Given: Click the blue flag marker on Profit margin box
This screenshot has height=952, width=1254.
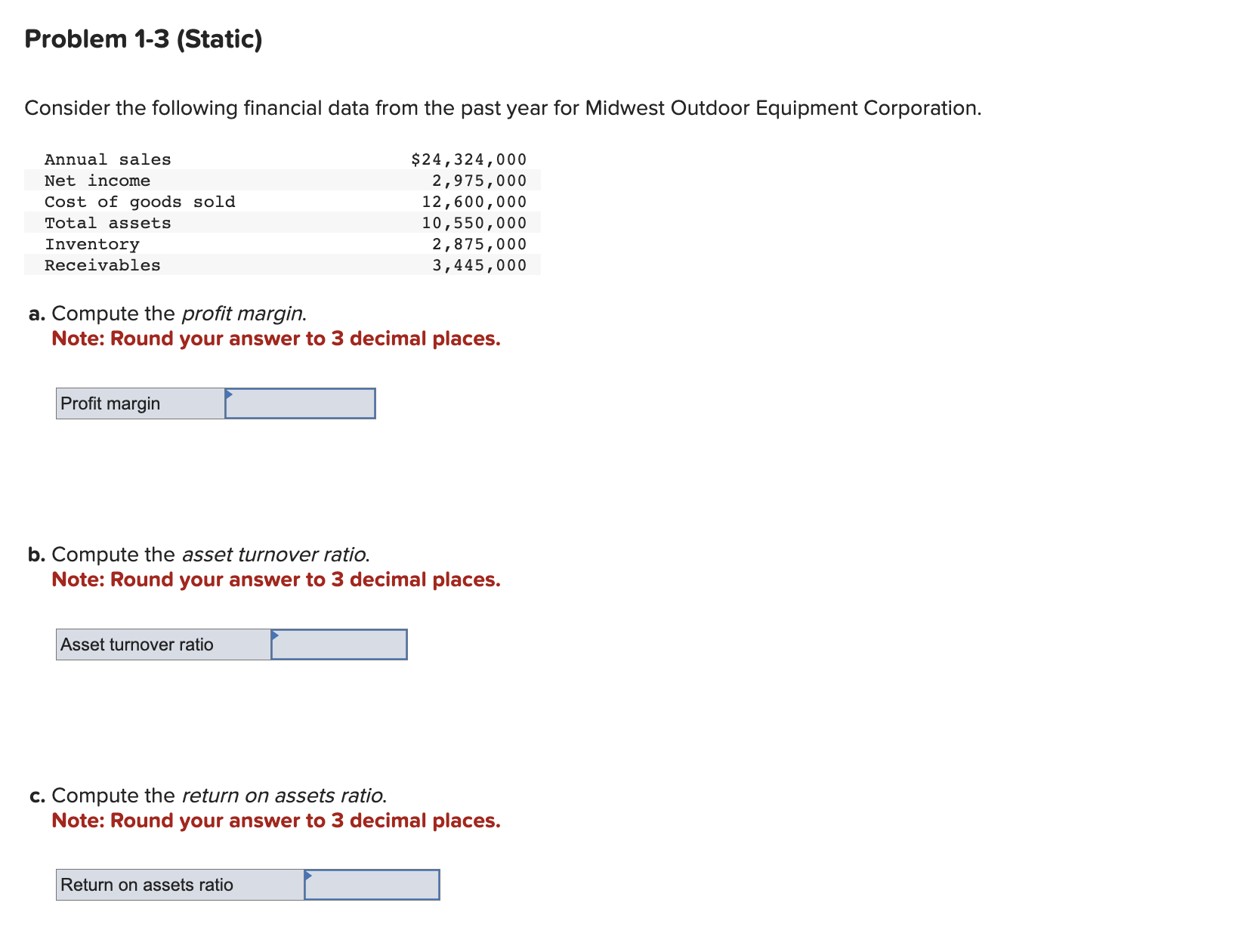Looking at the screenshot, I should [230, 394].
